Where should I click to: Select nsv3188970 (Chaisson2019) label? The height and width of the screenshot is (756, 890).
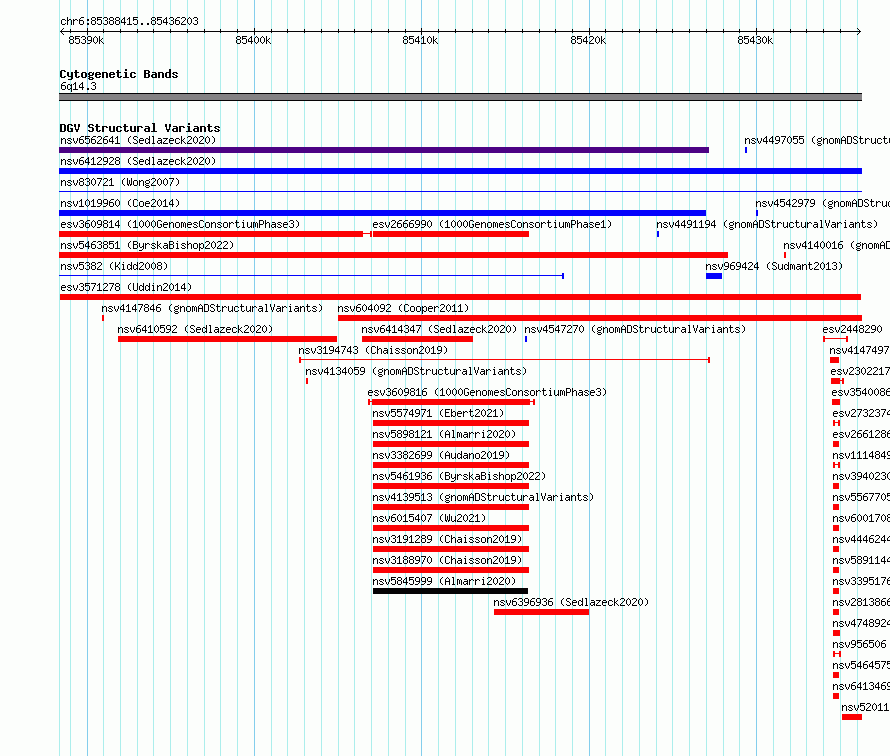(447, 560)
